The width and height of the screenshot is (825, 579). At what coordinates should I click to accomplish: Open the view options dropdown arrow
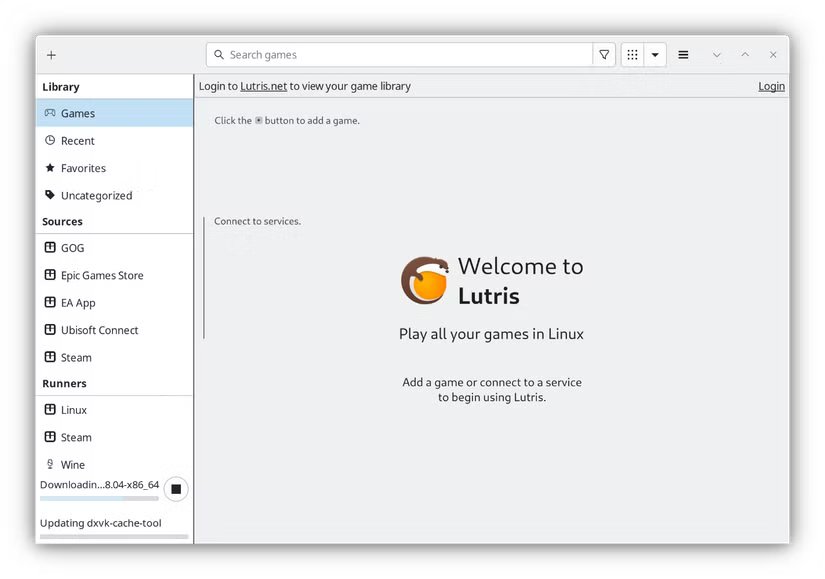[655, 55]
